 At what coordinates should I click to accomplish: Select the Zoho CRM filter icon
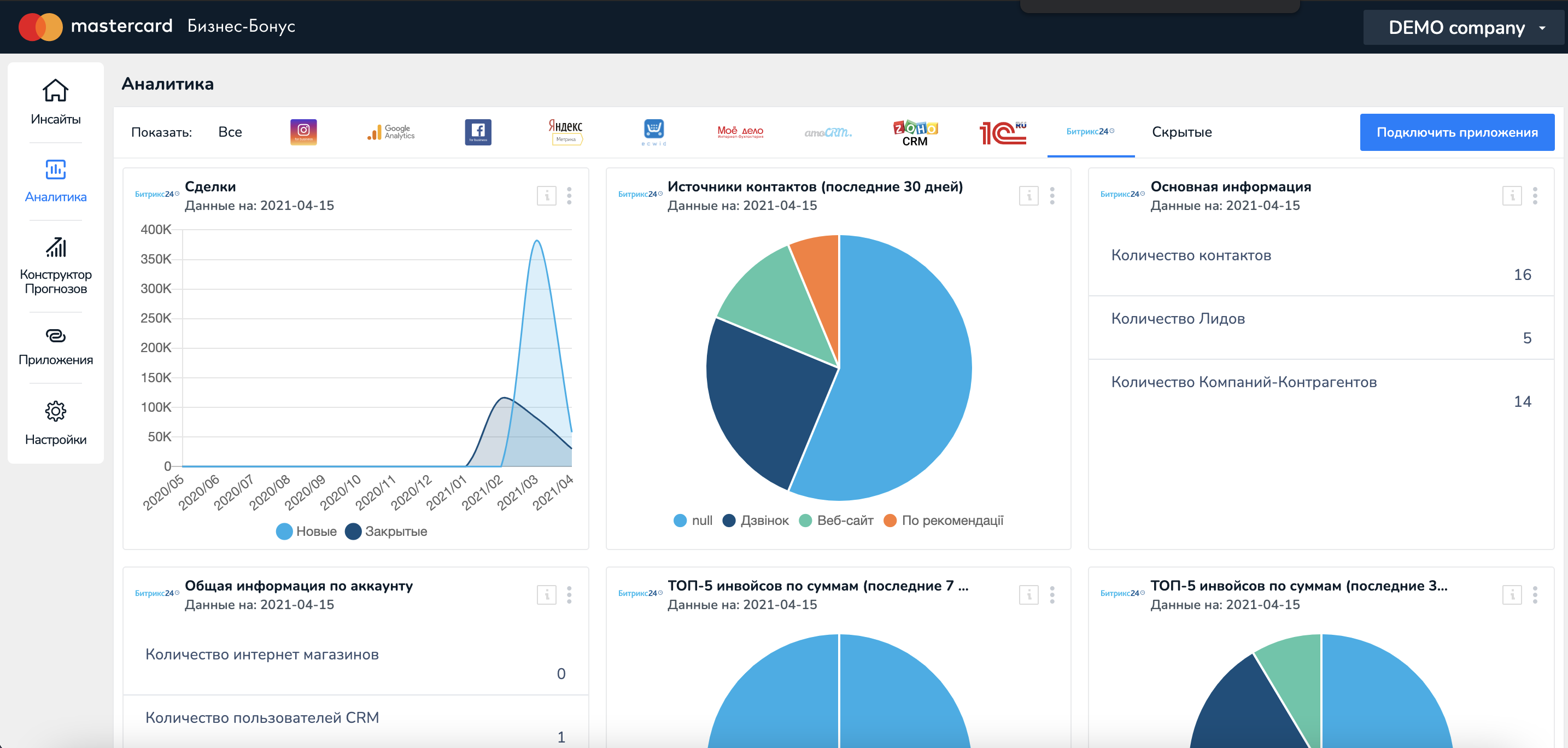point(915,132)
